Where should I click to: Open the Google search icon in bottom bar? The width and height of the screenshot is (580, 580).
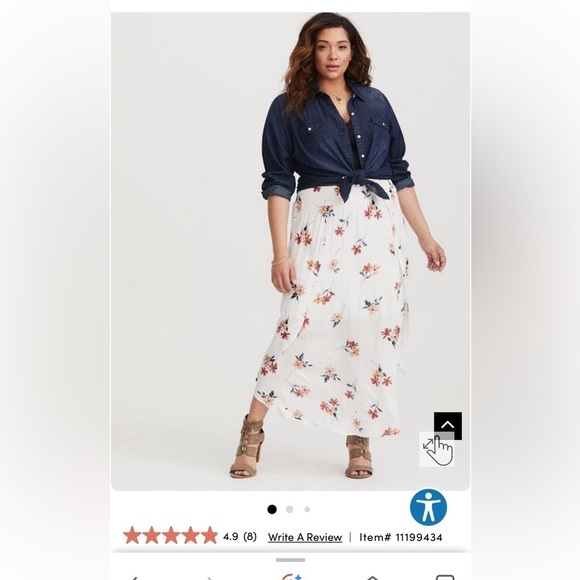click(291, 577)
